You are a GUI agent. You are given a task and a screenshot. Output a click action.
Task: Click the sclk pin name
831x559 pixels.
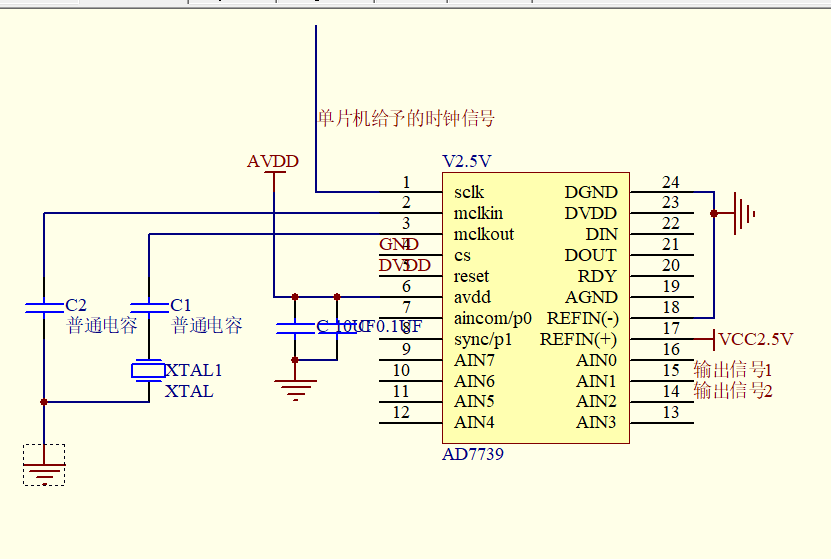469,192
